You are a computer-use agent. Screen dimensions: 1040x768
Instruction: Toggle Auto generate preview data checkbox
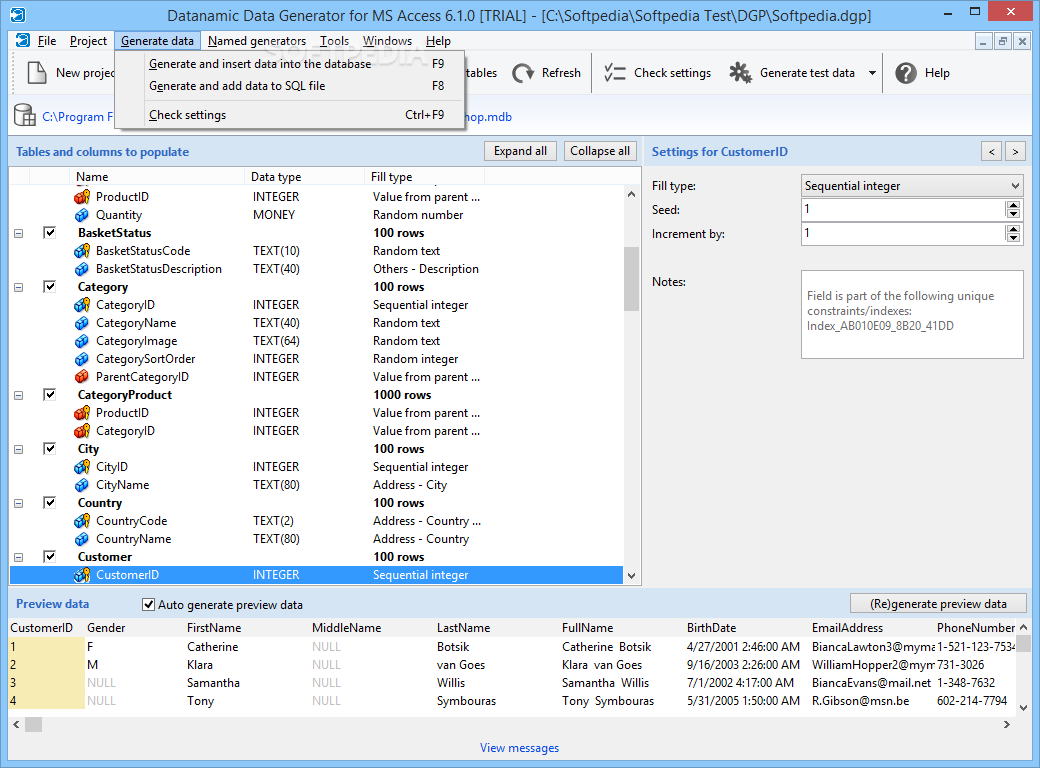click(149, 605)
